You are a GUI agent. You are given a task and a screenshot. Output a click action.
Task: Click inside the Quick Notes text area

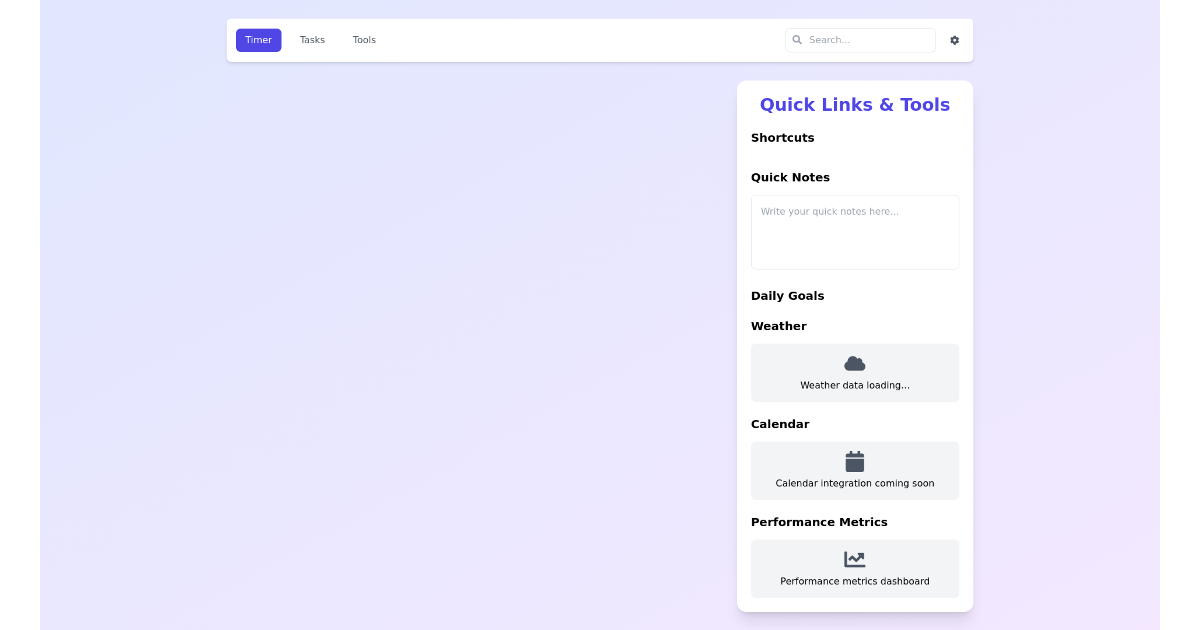click(855, 232)
